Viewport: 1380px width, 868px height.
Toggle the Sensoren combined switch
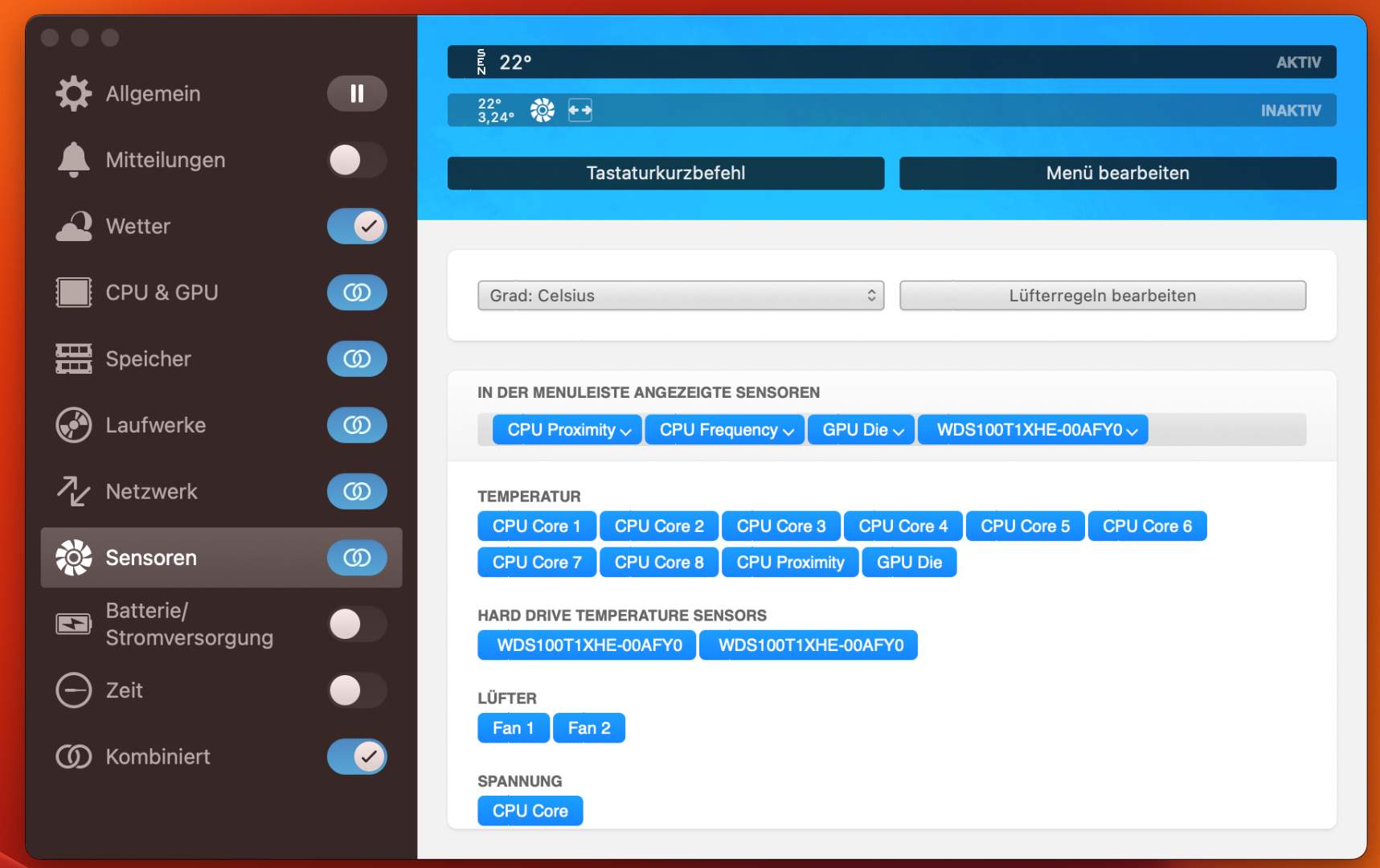click(357, 558)
